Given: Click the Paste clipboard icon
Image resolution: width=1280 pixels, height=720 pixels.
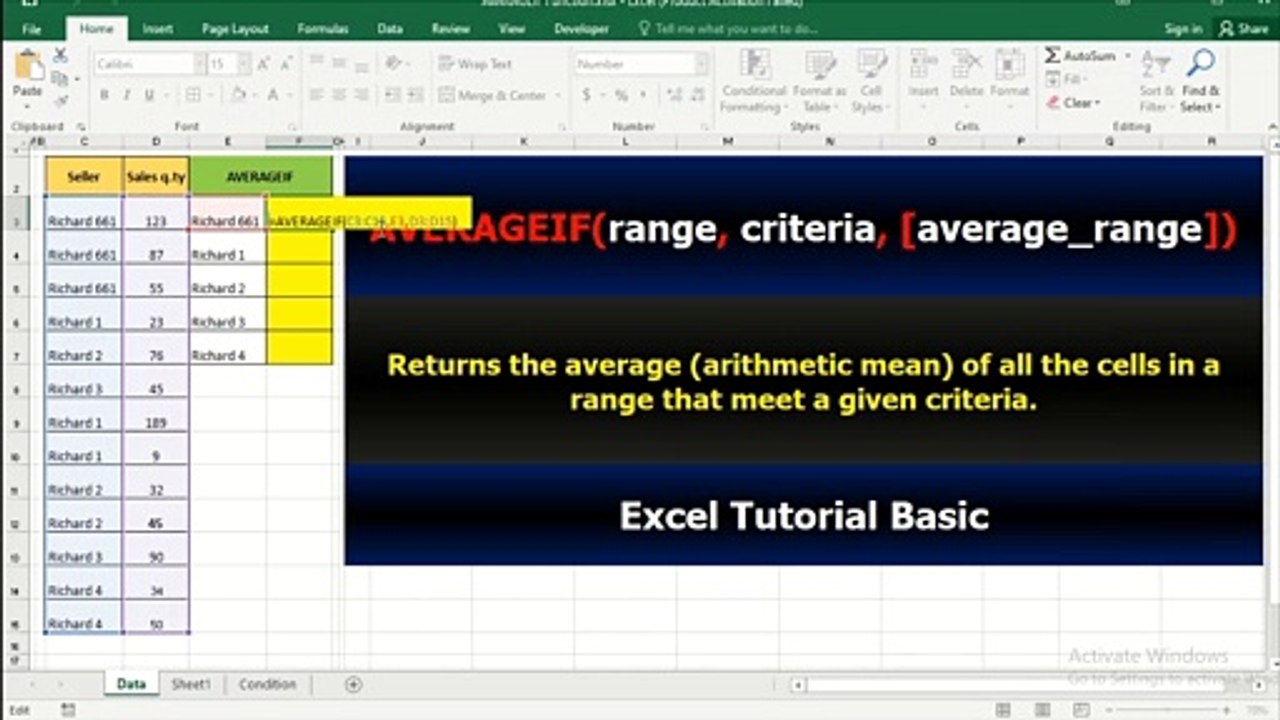Looking at the screenshot, I should (28, 66).
